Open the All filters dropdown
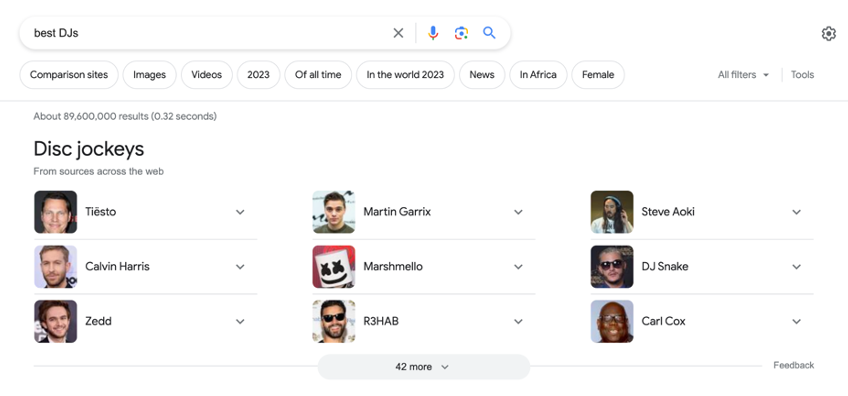 [743, 75]
